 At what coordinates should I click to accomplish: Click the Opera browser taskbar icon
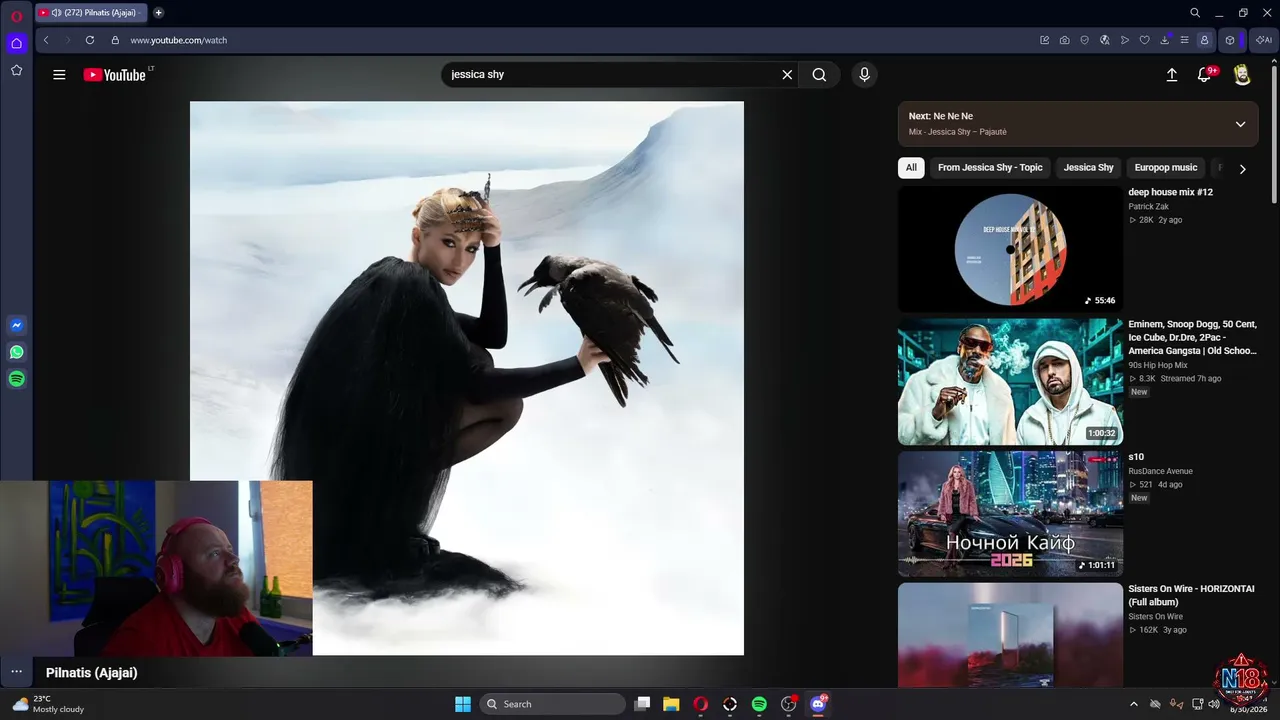[700, 704]
